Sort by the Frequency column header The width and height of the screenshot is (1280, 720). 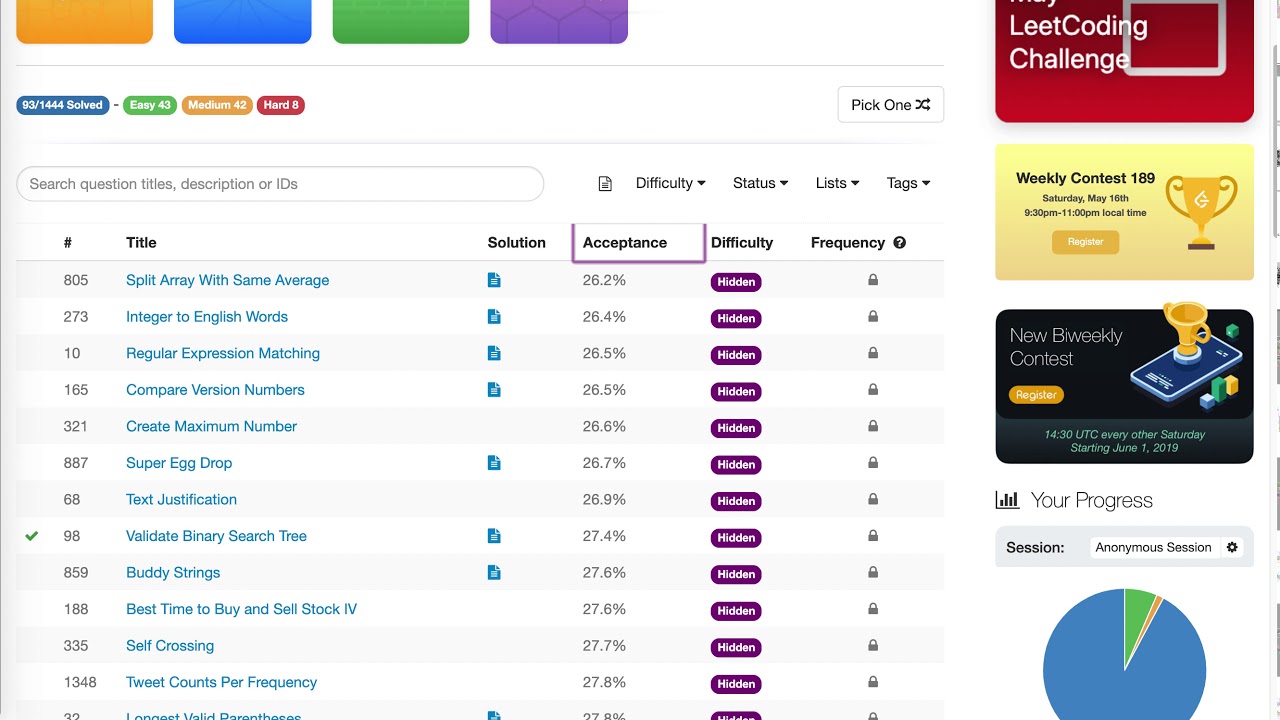click(x=848, y=242)
